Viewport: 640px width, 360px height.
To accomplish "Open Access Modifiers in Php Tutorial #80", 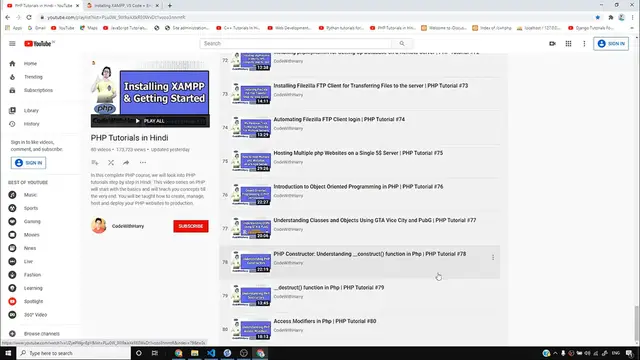I will click(325, 321).
